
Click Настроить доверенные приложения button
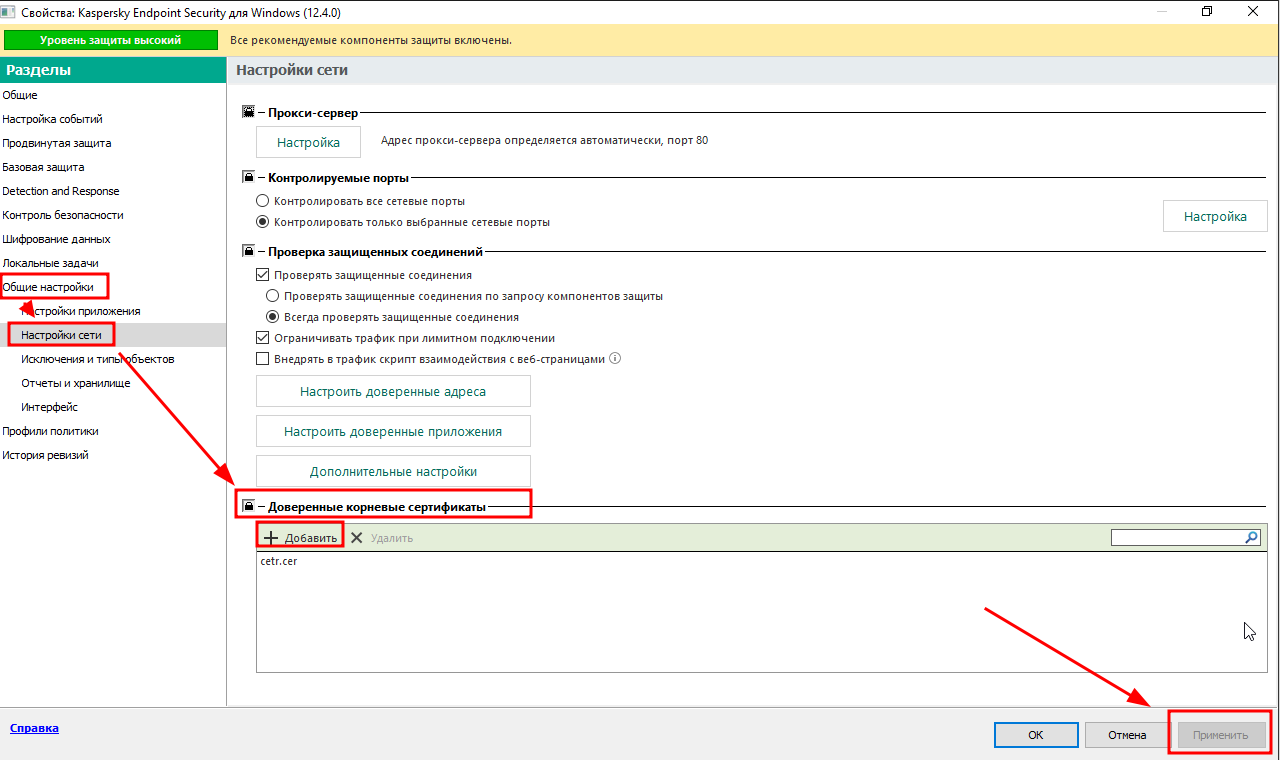coord(393,431)
